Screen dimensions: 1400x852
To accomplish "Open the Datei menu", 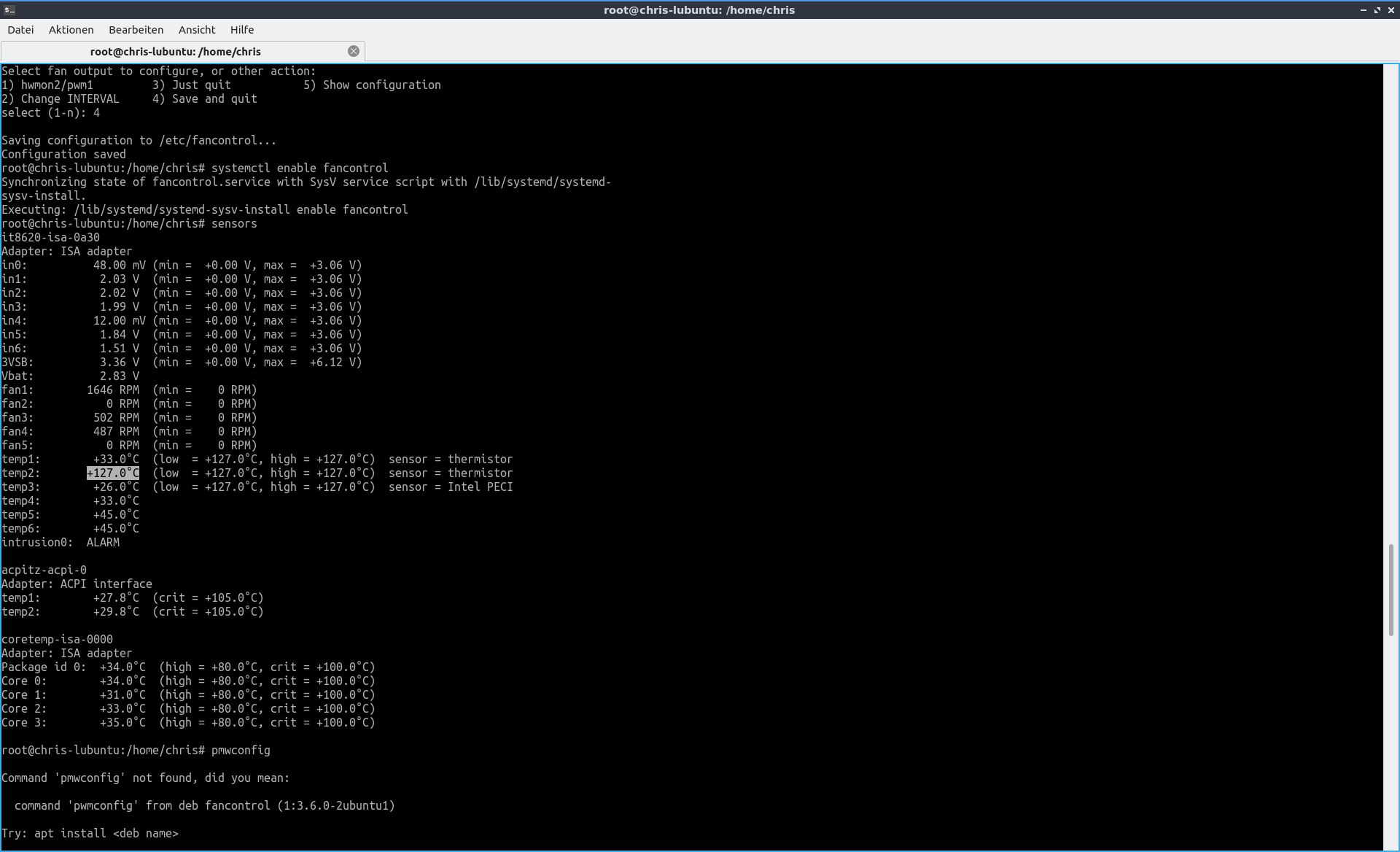I will [x=20, y=30].
